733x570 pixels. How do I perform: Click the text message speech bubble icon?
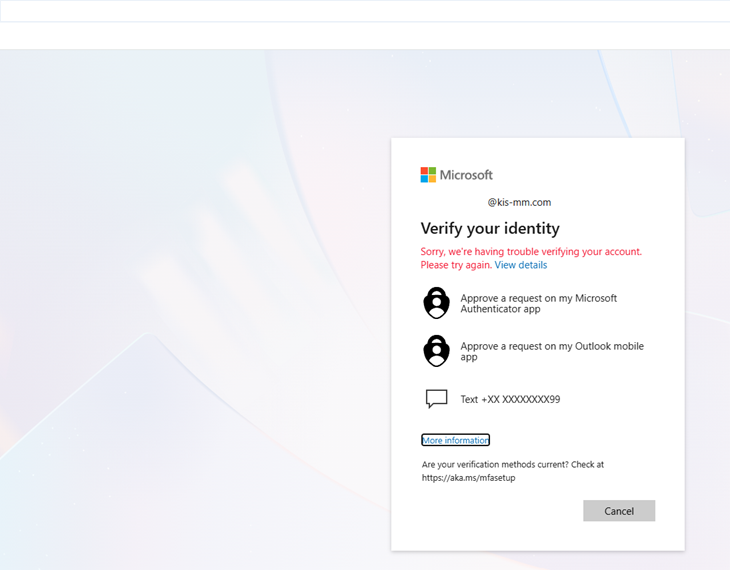point(436,399)
